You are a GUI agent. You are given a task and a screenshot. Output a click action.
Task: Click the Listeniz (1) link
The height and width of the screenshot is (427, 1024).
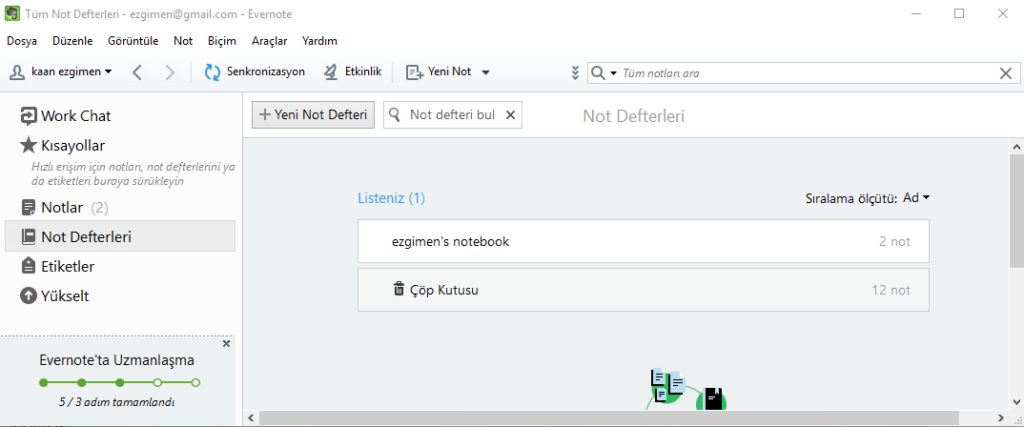[391, 198]
